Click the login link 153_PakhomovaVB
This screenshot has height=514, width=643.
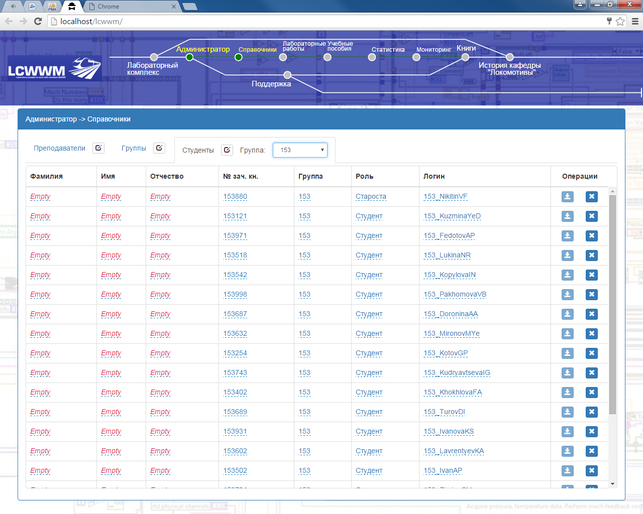click(x=455, y=294)
